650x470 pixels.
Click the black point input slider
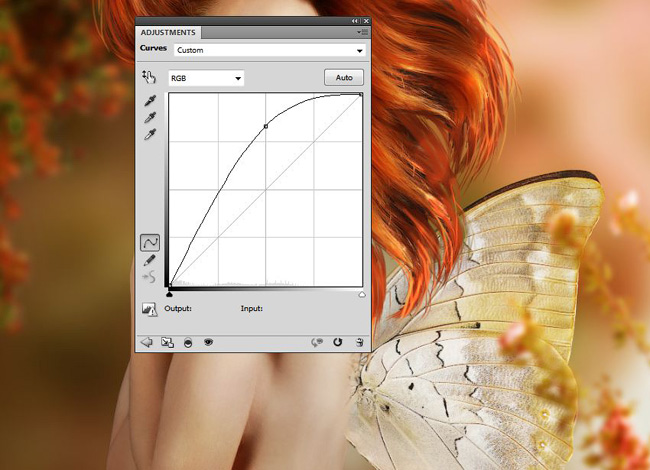pyautogui.click(x=169, y=294)
